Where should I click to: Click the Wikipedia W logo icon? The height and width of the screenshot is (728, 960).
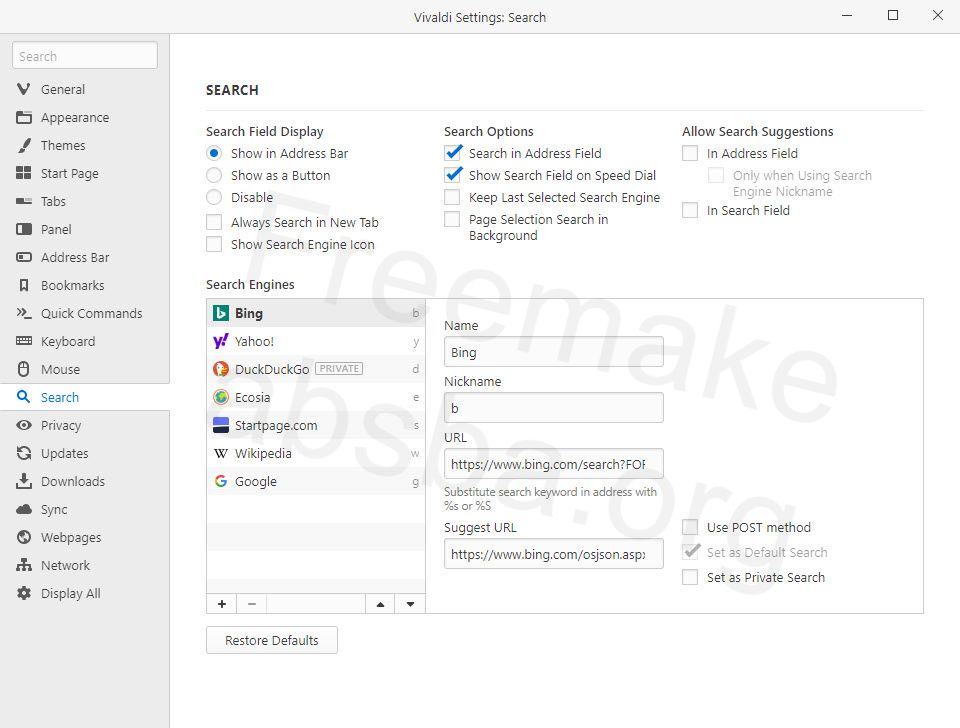220,454
